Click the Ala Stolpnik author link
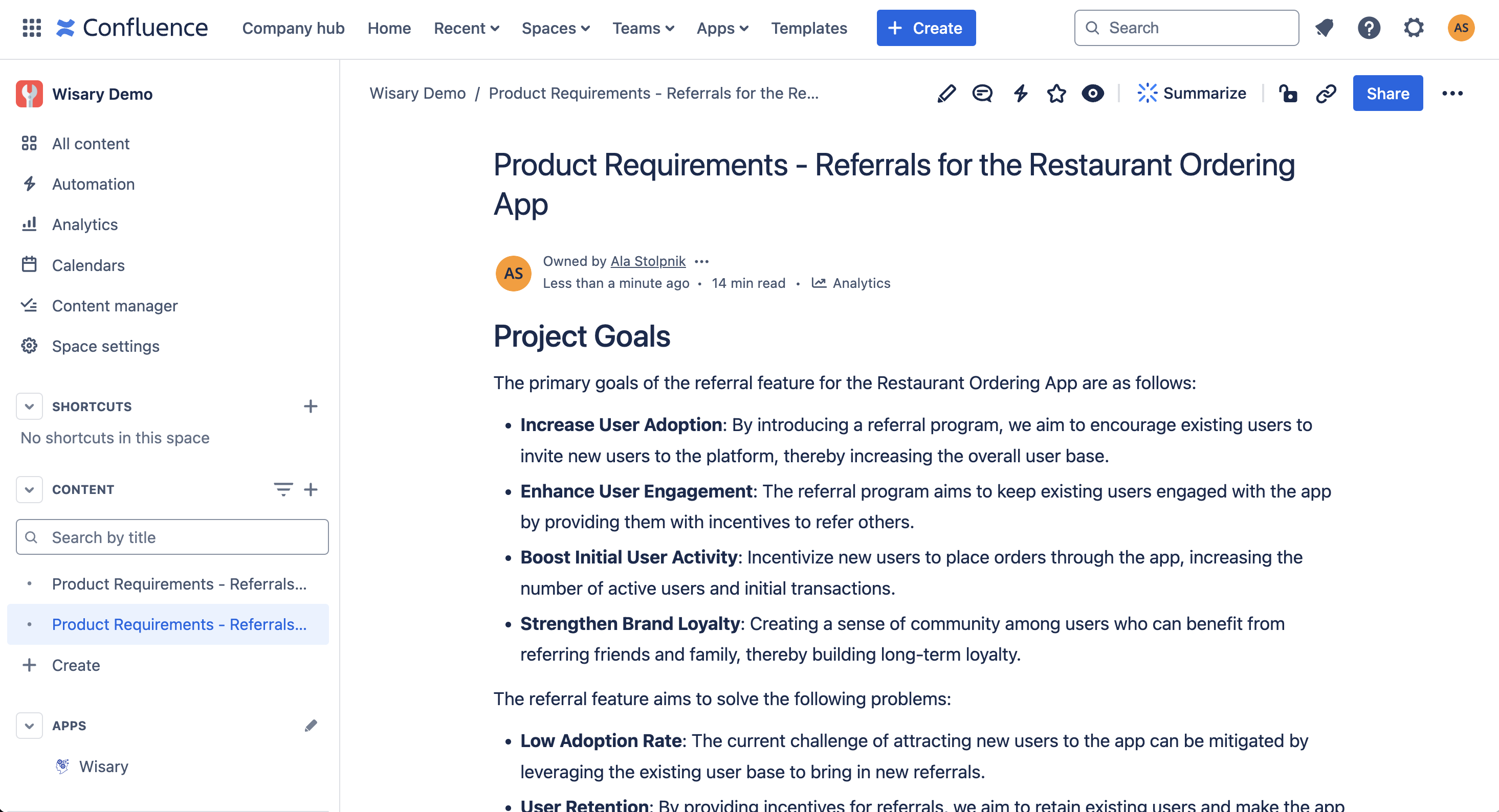Image resolution: width=1499 pixels, height=812 pixels. [x=648, y=261]
